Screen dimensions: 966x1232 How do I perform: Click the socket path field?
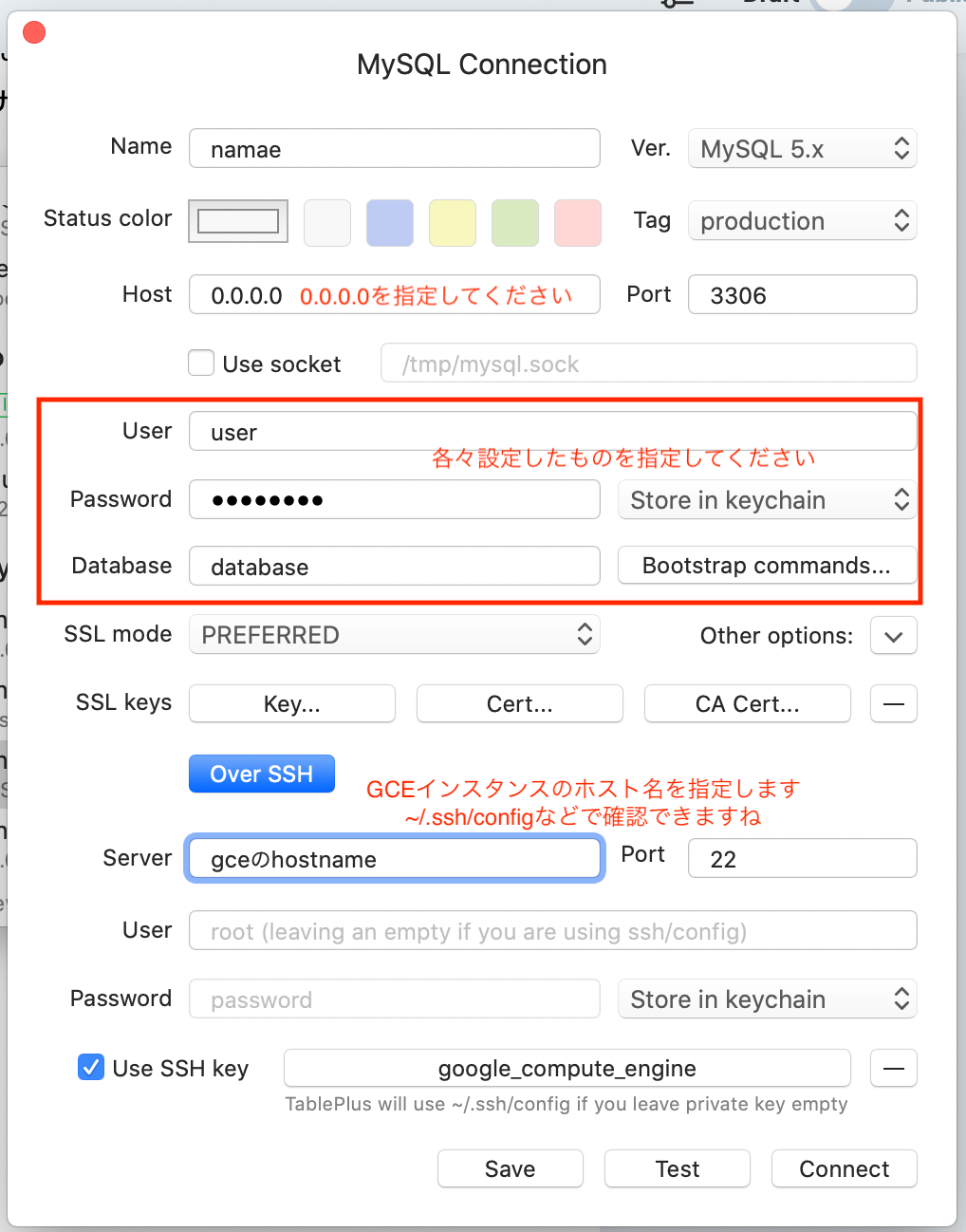point(649,364)
